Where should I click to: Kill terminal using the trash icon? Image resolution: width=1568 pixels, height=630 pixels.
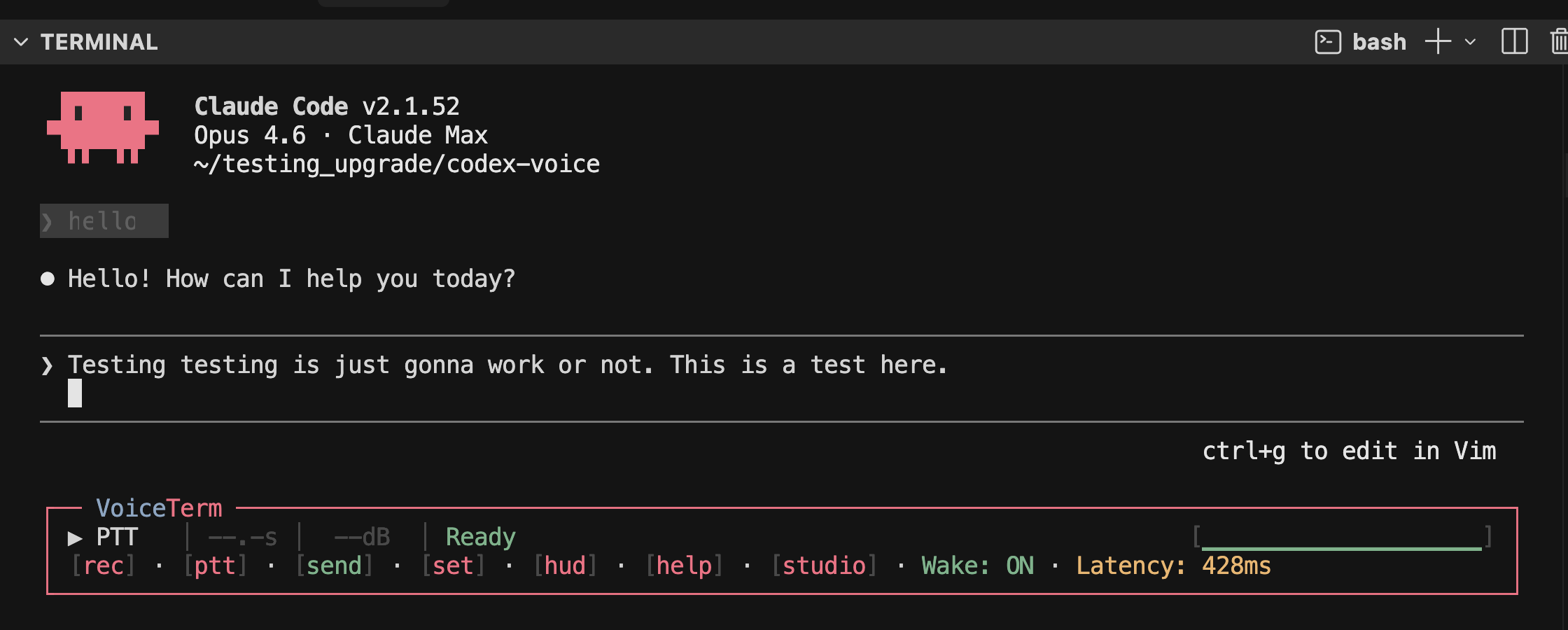tap(1559, 41)
